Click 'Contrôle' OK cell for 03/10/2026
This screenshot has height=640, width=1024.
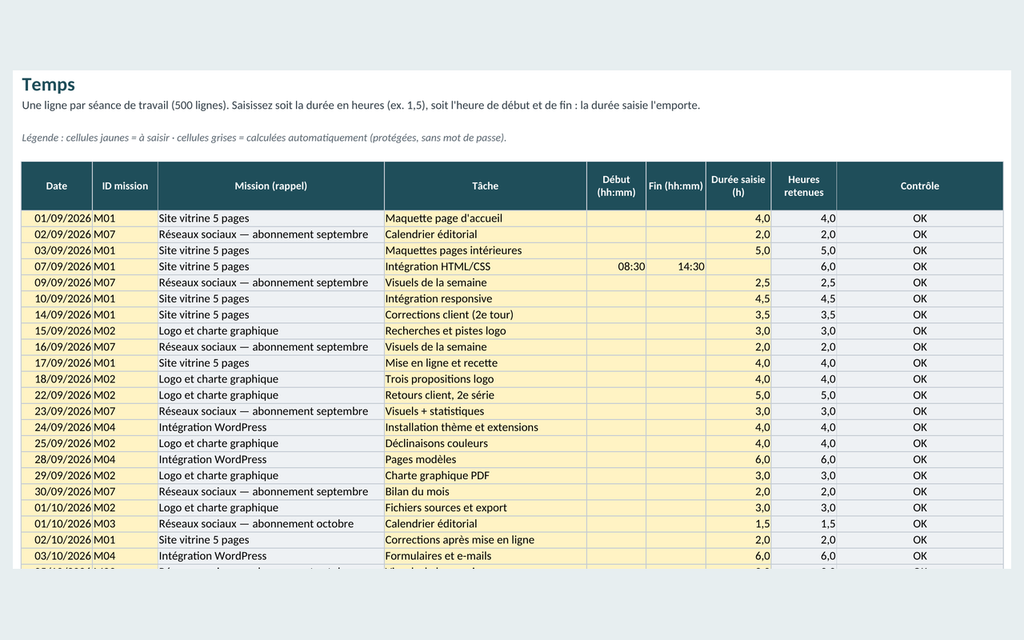click(920, 556)
